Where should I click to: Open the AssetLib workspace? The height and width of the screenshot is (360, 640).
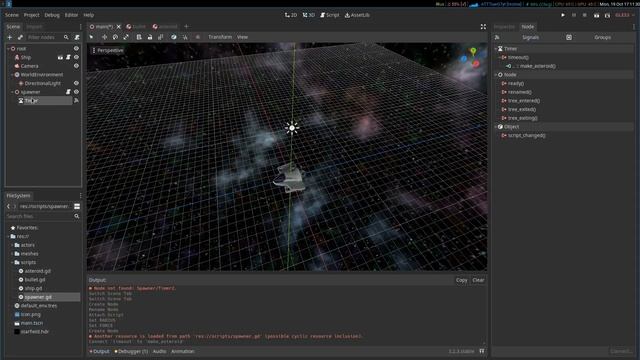coord(358,15)
